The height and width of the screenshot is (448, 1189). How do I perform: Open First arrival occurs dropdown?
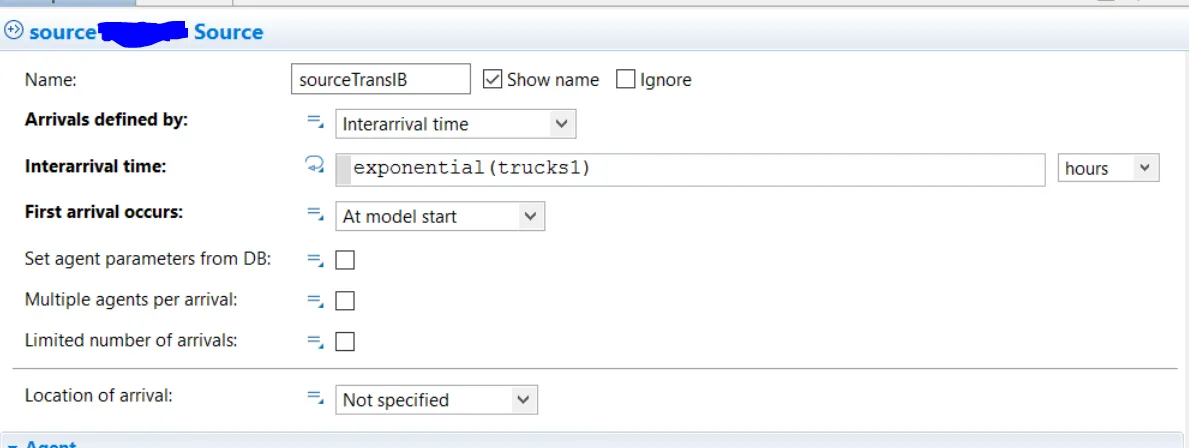pos(440,216)
